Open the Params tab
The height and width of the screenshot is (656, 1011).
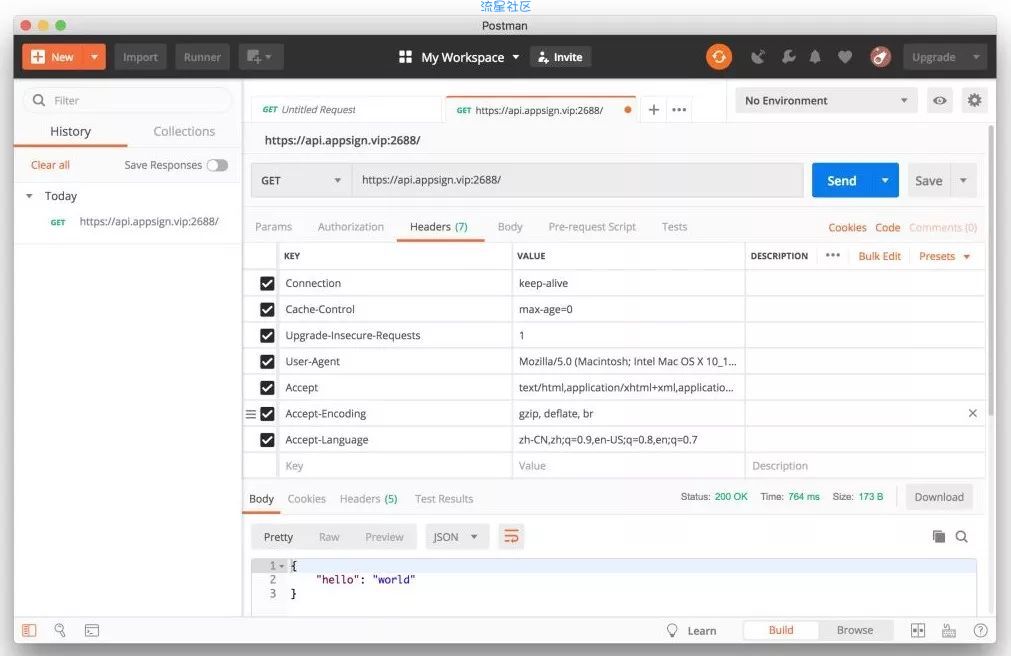(273, 227)
